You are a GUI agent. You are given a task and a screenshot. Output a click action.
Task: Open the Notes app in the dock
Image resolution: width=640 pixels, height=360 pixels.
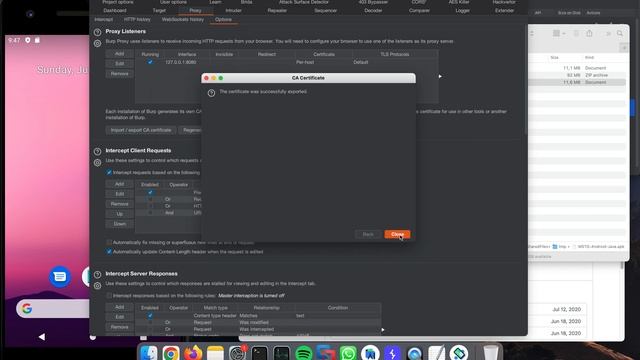[x=215, y=353]
